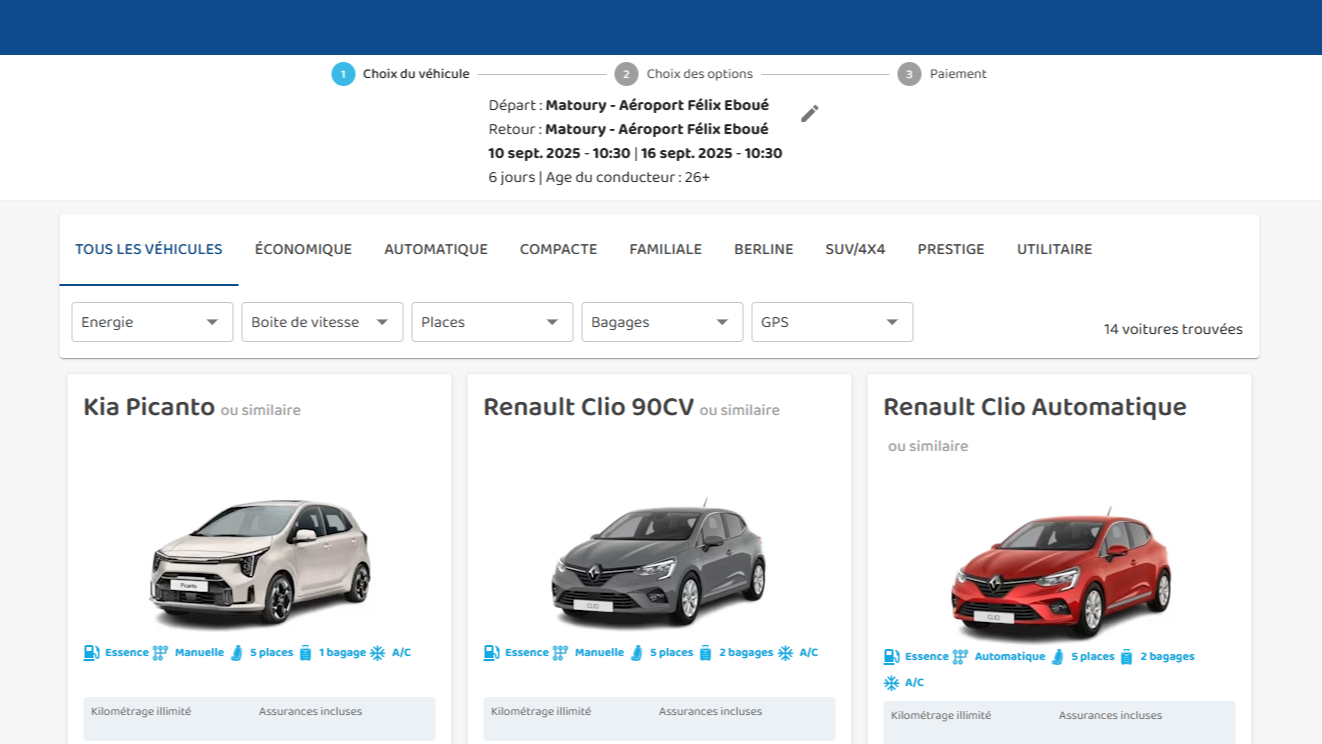The width and height of the screenshot is (1322, 744).
Task: Open the COMPACTE tab
Action: pyautogui.click(x=558, y=250)
